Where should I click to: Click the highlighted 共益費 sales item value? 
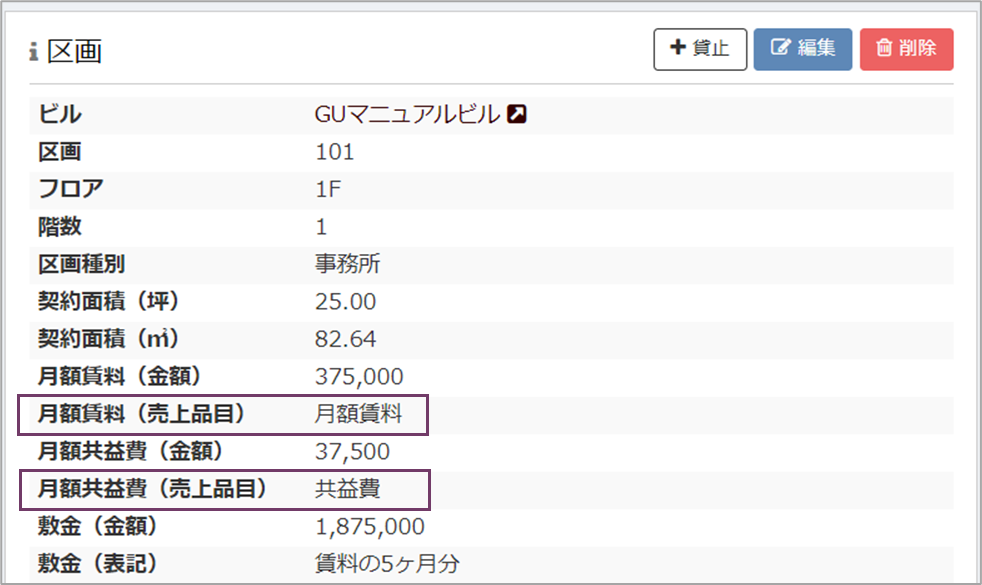click(x=348, y=489)
